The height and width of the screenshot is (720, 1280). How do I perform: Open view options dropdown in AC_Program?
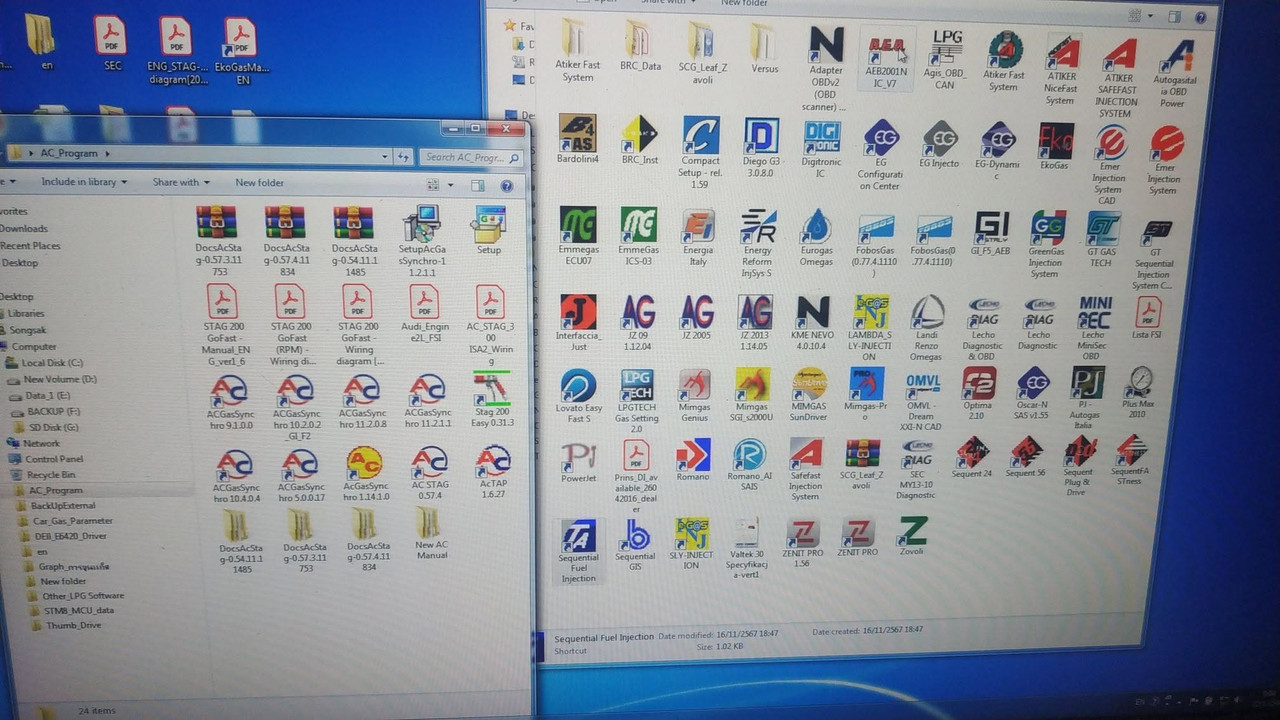pyautogui.click(x=450, y=185)
